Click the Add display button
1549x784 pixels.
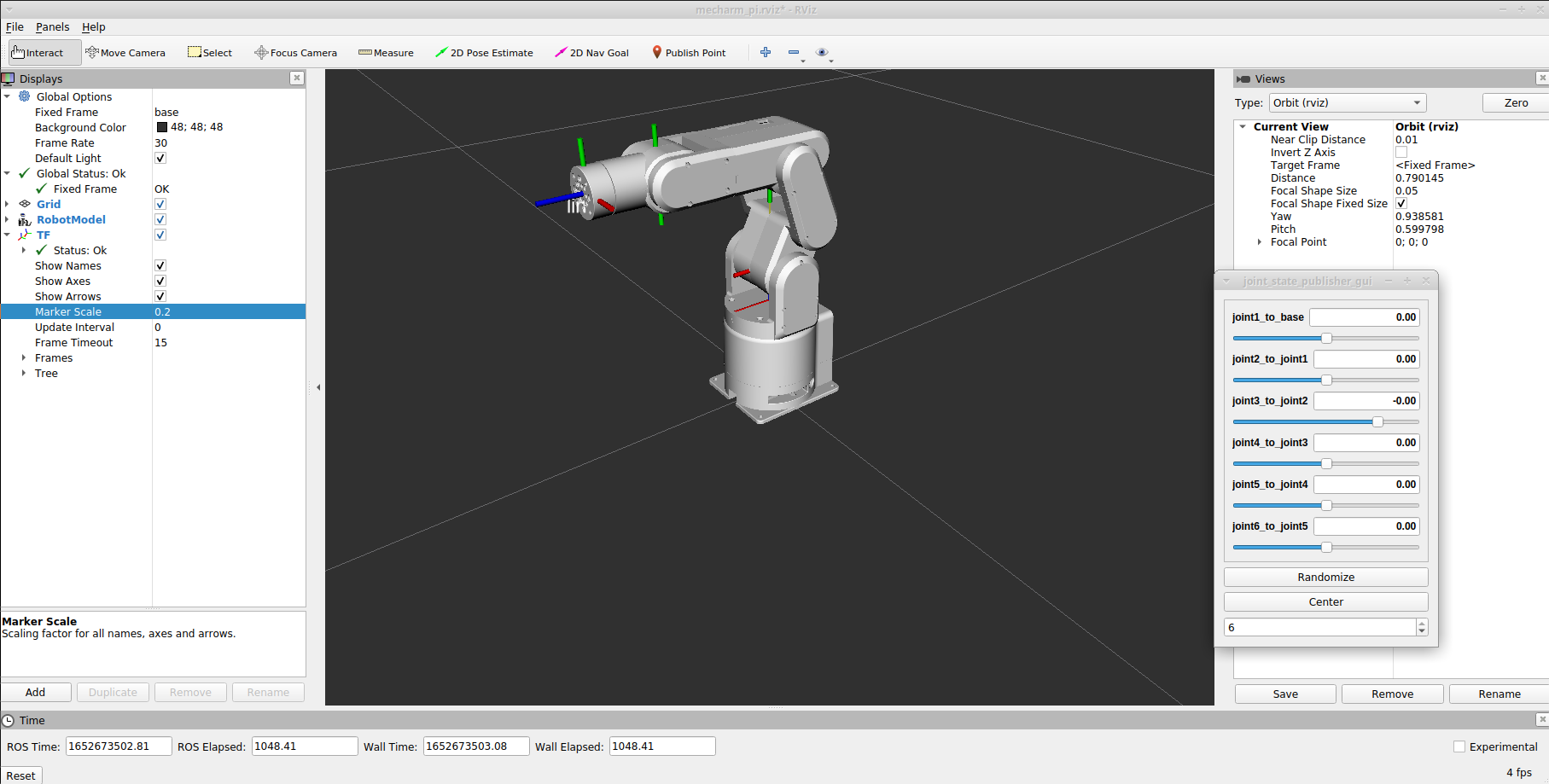pyautogui.click(x=35, y=692)
